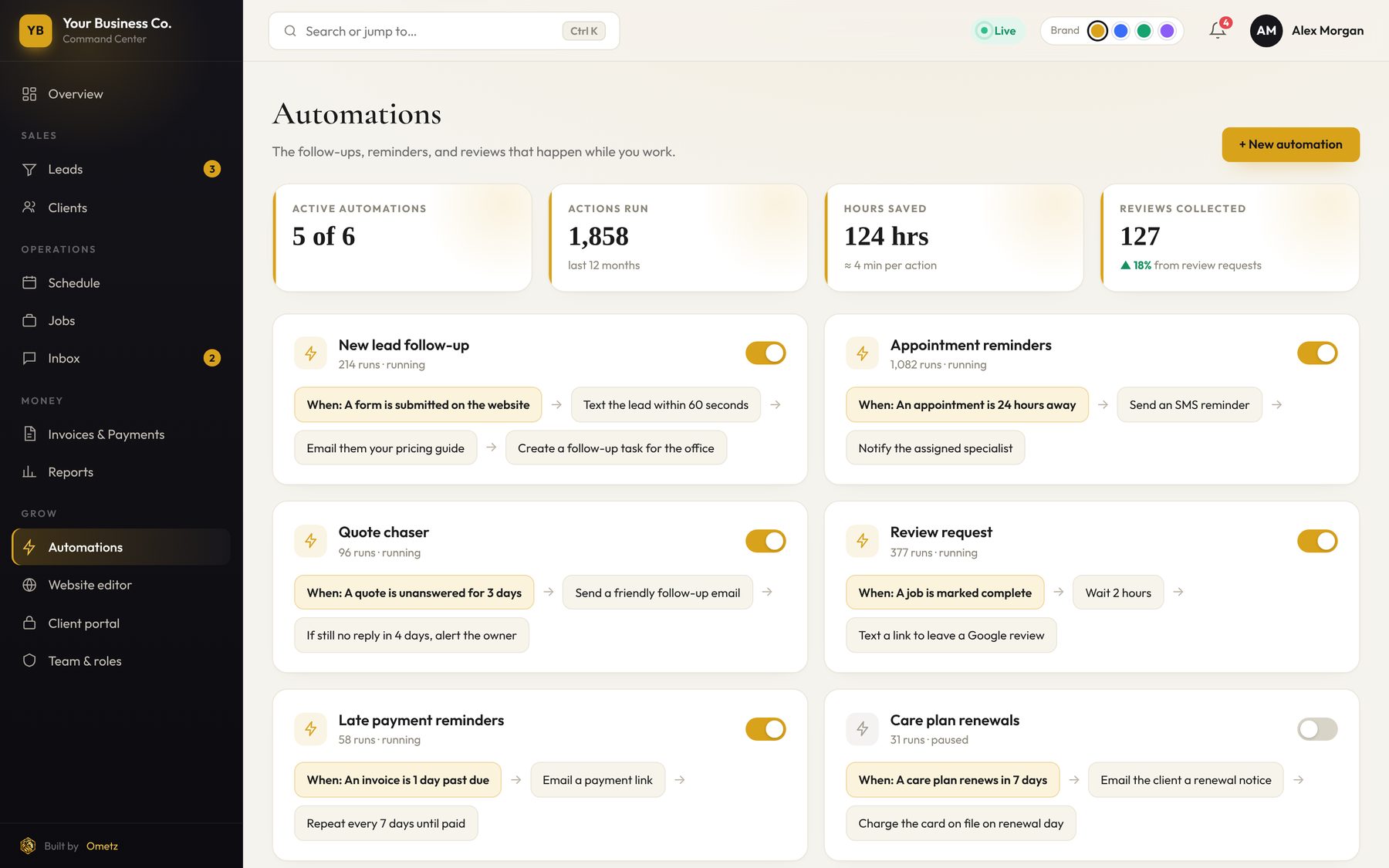
Task: Click the New automation button
Action: pyautogui.click(x=1290, y=144)
